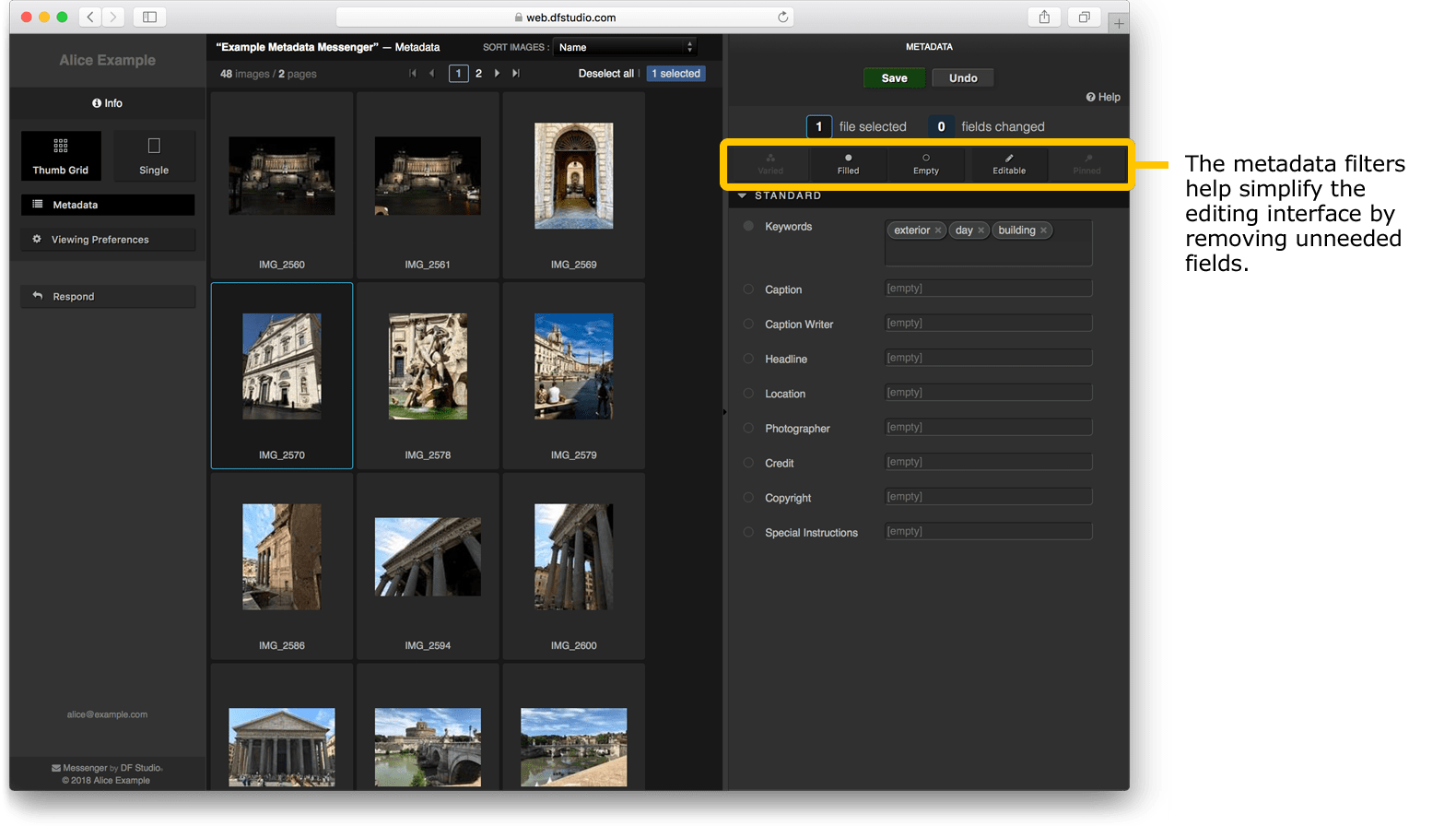The image size is (1456, 826).
Task: Apply the Filled metadata filter
Action: click(x=848, y=164)
